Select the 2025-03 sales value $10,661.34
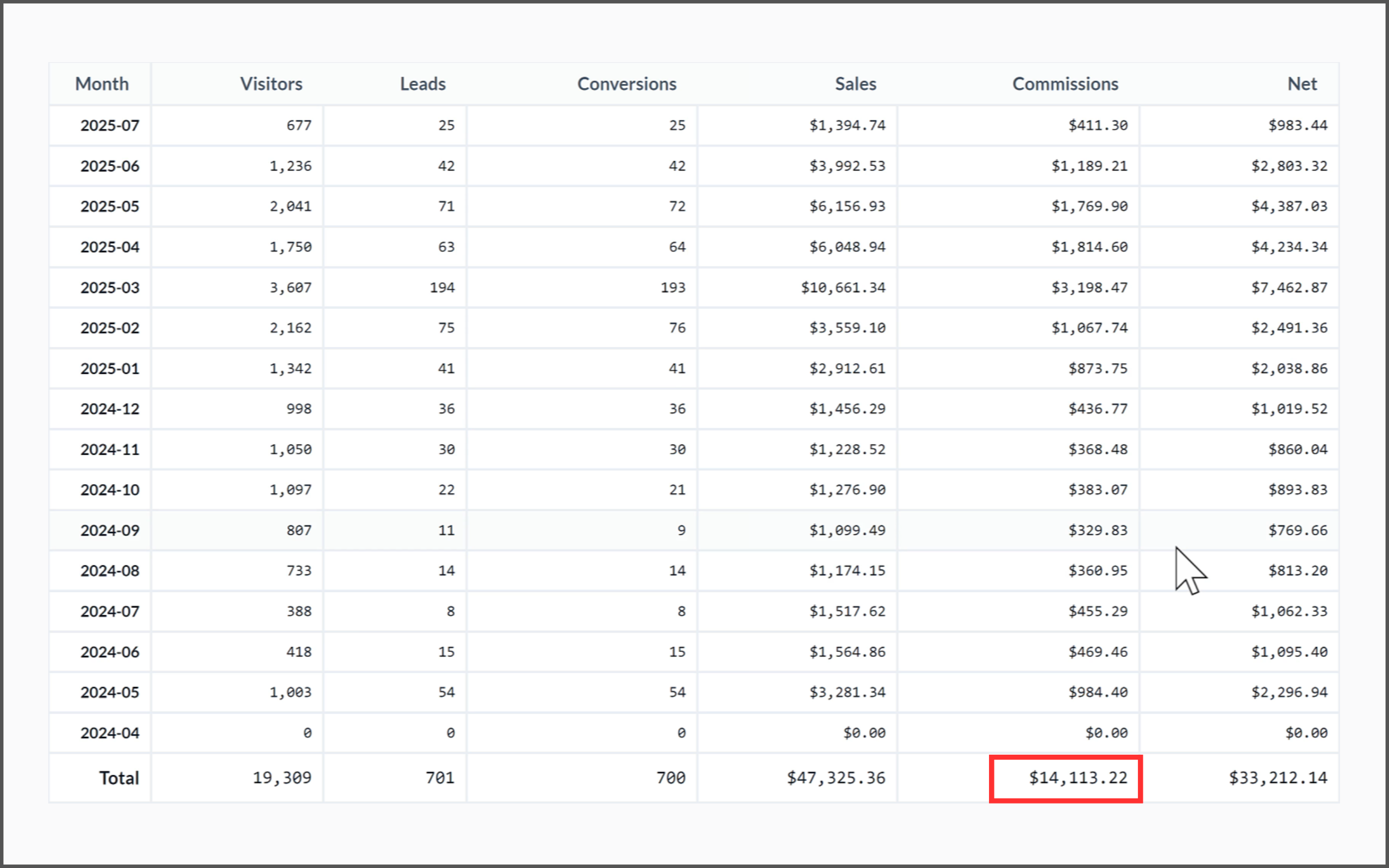Viewport: 1389px width, 868px height. tap(843, 288)
